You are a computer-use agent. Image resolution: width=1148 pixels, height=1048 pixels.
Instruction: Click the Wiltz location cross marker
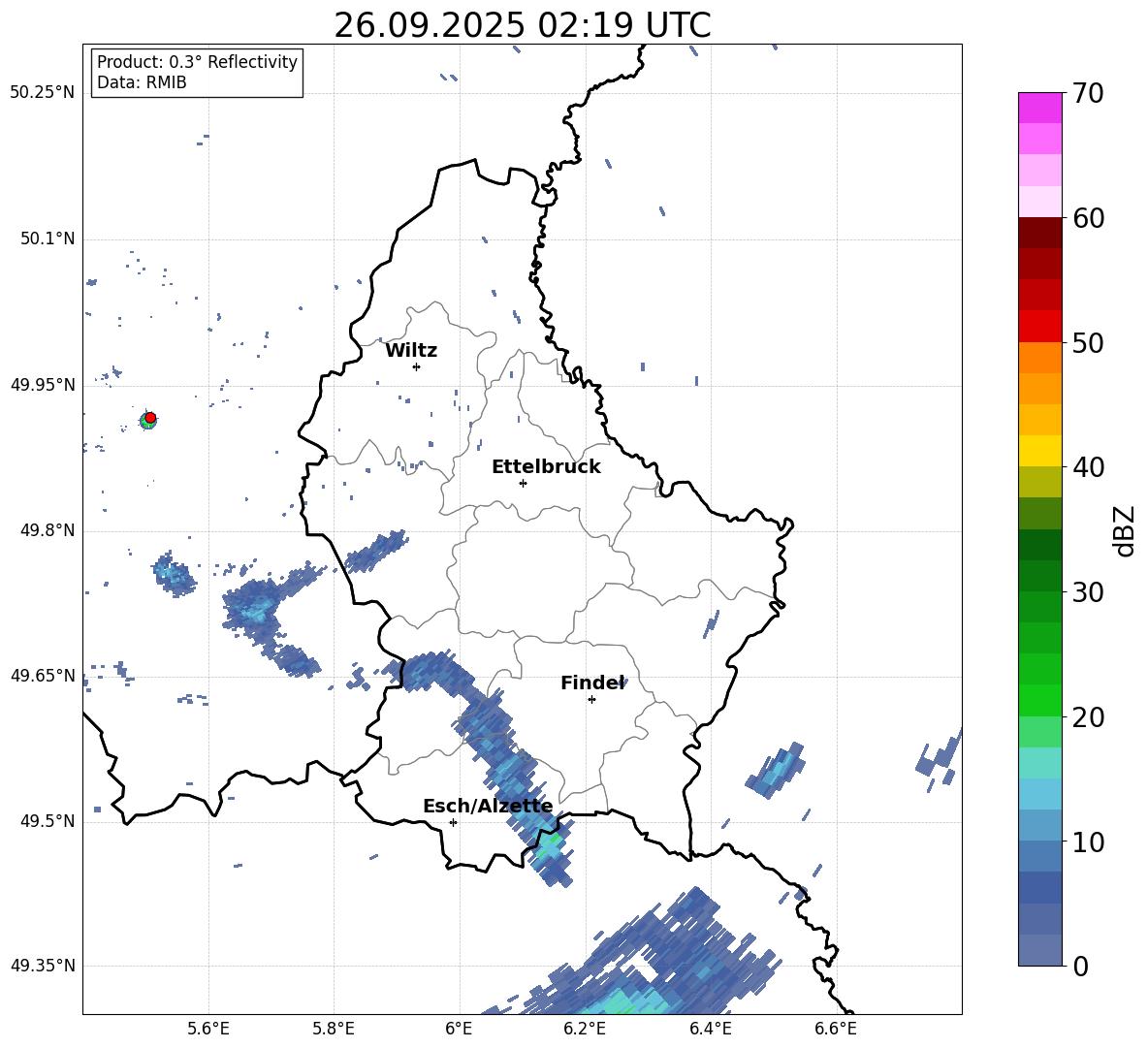(417, 366)
